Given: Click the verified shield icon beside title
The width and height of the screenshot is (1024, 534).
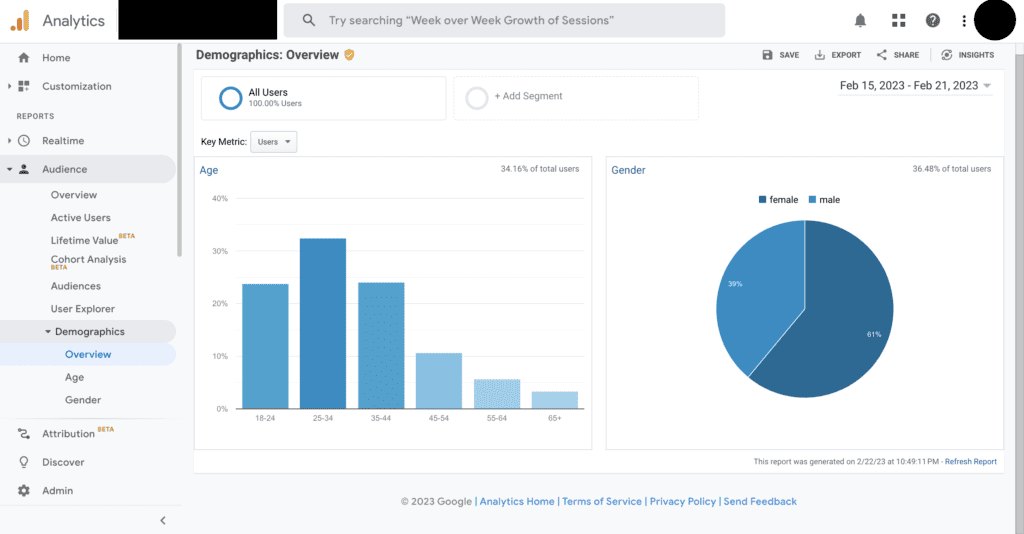Looking at the screenshot, I should (x=349, y=55).
